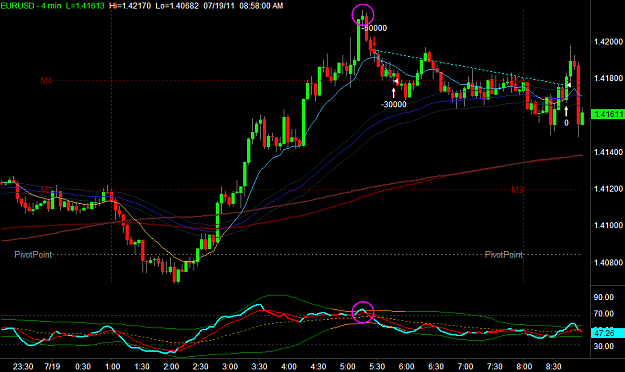Click the 30.00 indicator scale value
The image size is (625, 372).
pyautogui.click(x=603, y=346)
